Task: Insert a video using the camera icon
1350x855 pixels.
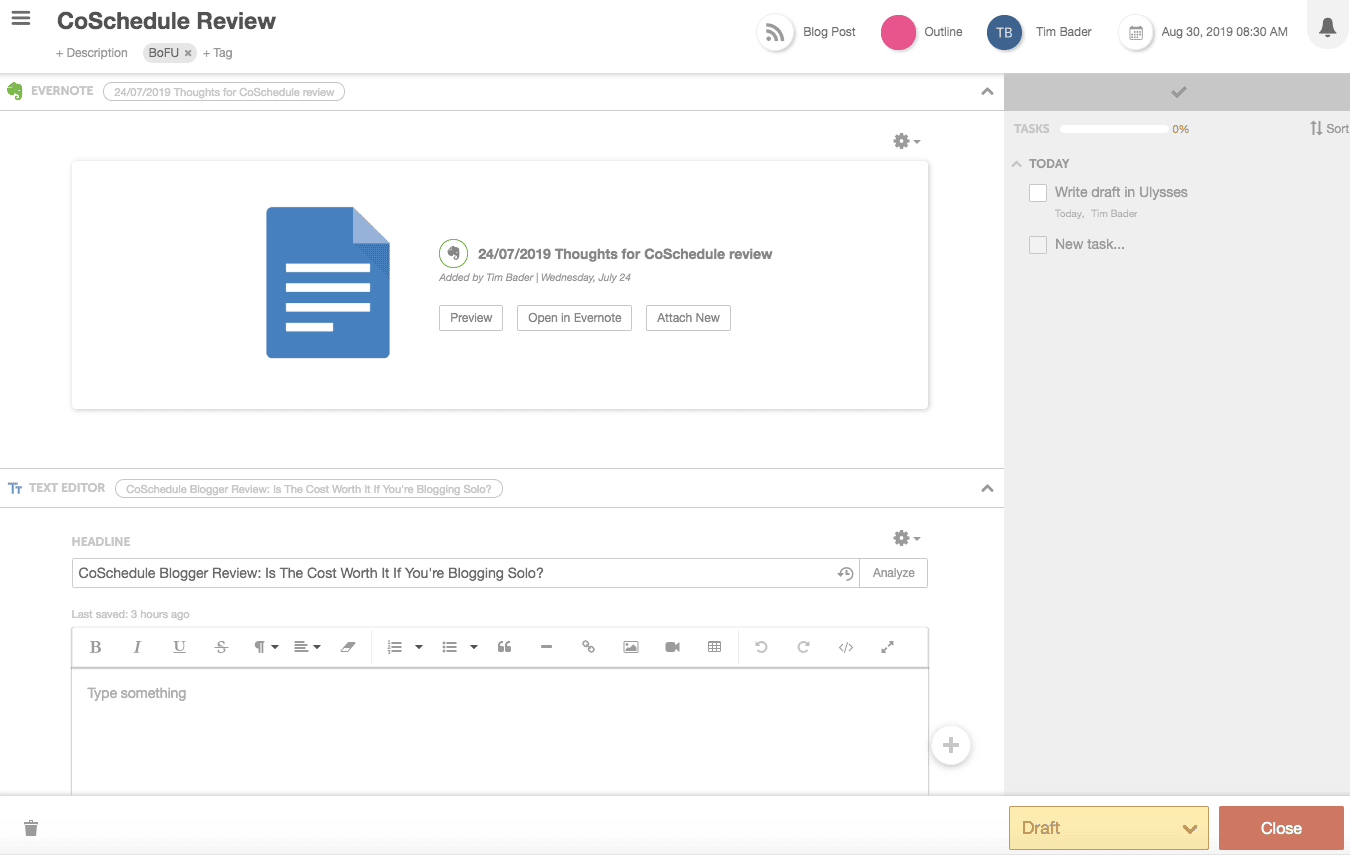Action: (672, 647)
